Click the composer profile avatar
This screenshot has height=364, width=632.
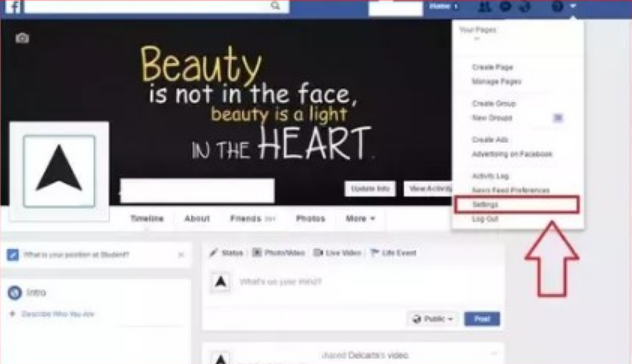[x=220, y=282]
